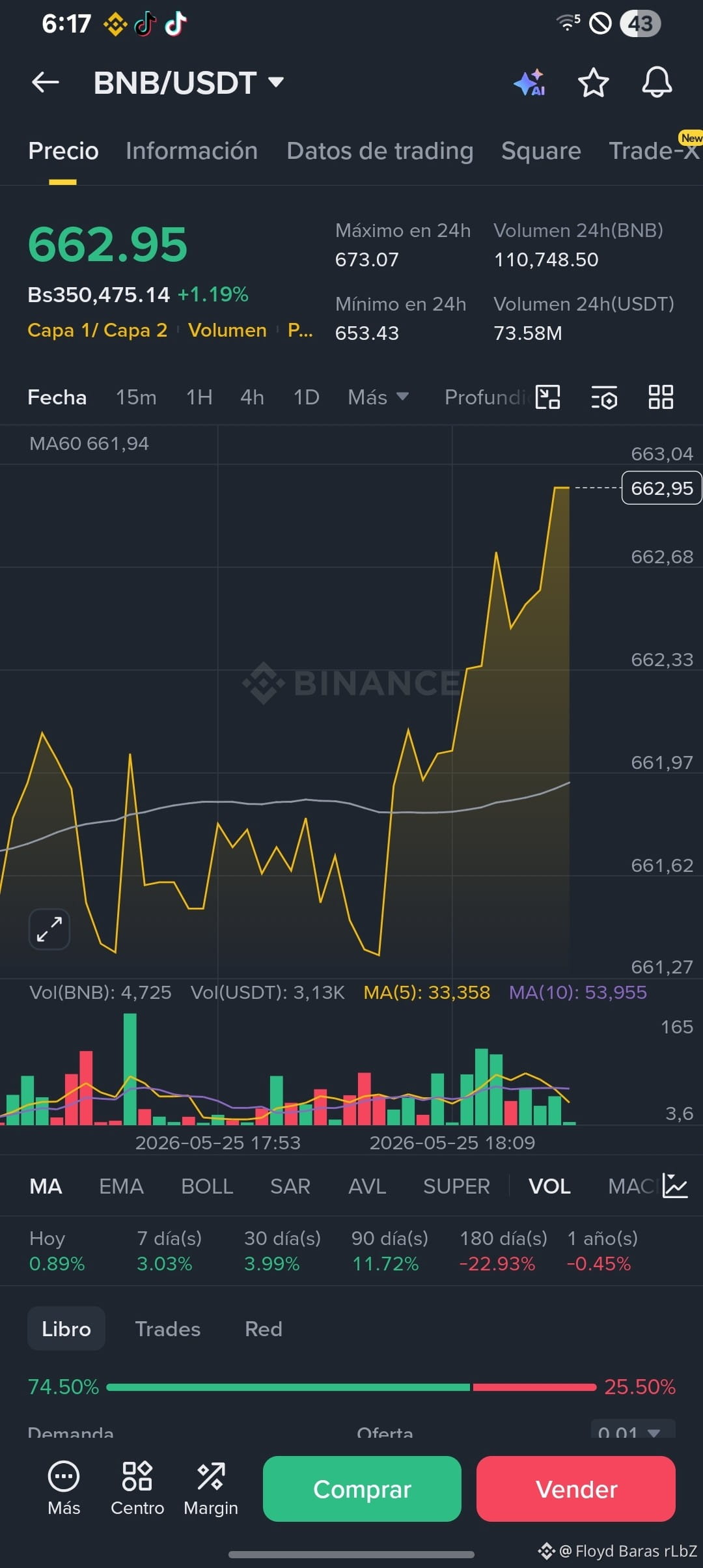Screen dimensions: 703x1568
Task: Select the 15m interval
Action: coord(136,397)
